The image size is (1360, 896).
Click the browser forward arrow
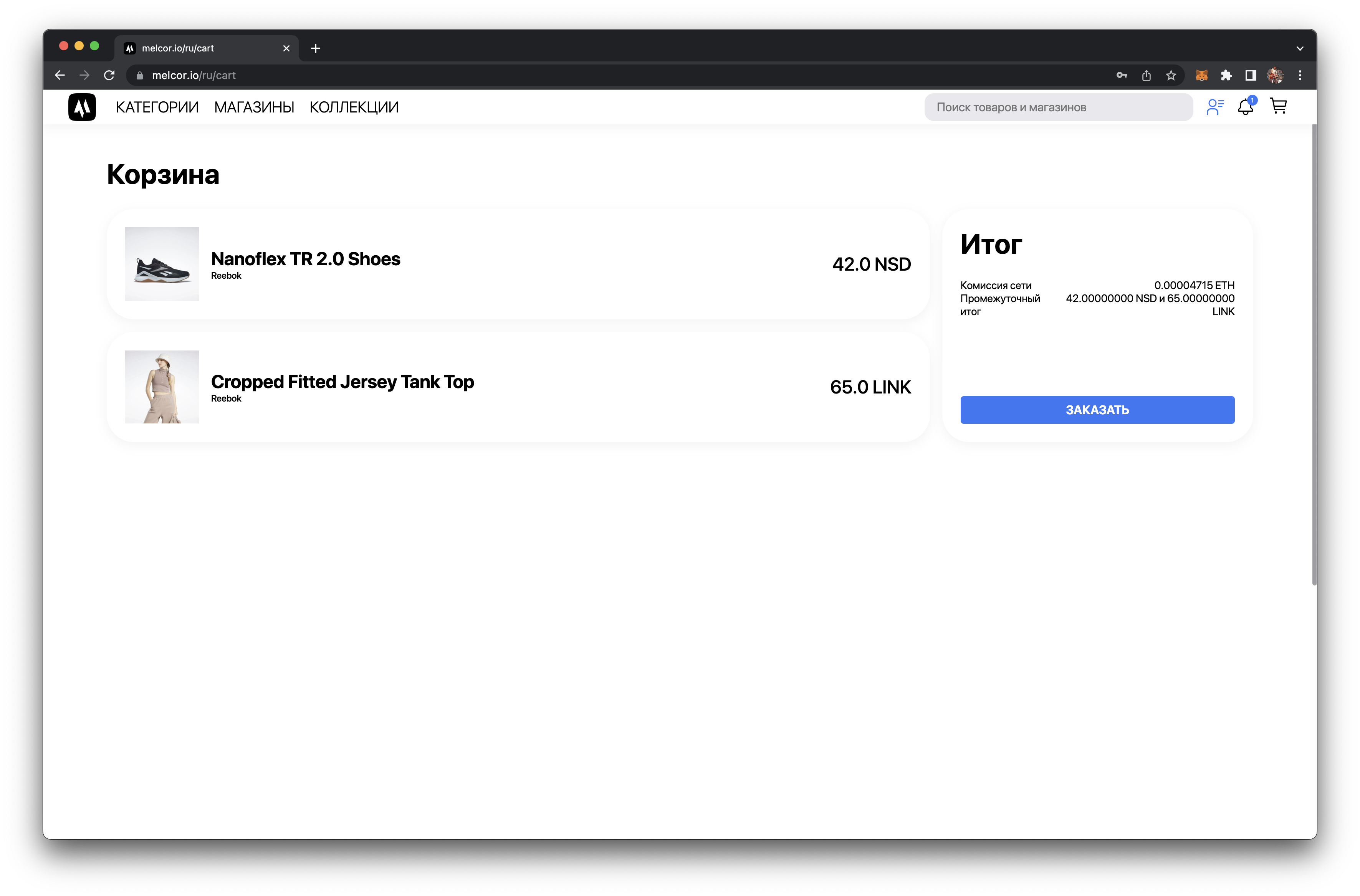(x=84, y=75)
